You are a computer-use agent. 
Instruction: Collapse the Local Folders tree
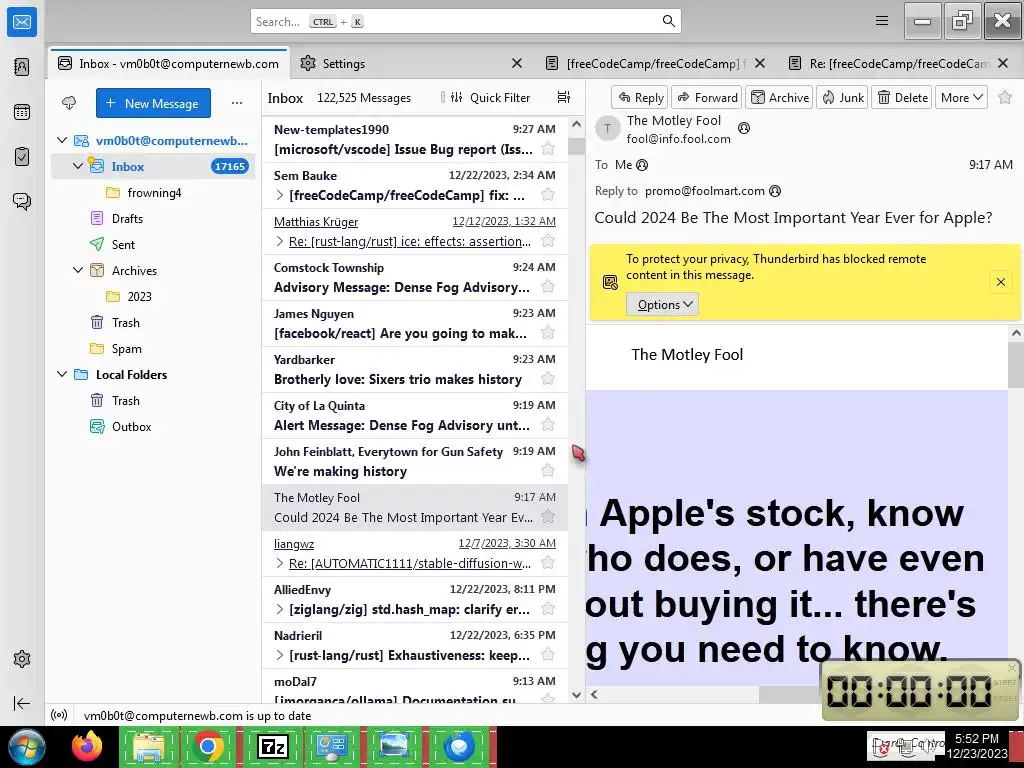click(62, 374)
